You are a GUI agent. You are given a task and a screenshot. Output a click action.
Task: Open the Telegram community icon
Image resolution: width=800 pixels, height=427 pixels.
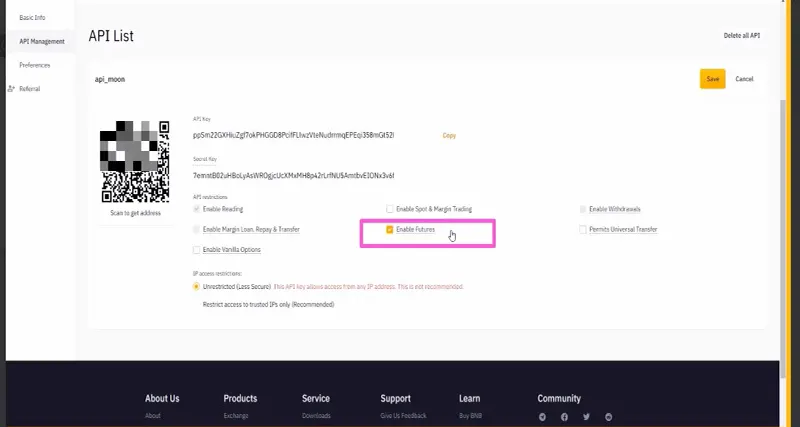[x=542, y=417]
